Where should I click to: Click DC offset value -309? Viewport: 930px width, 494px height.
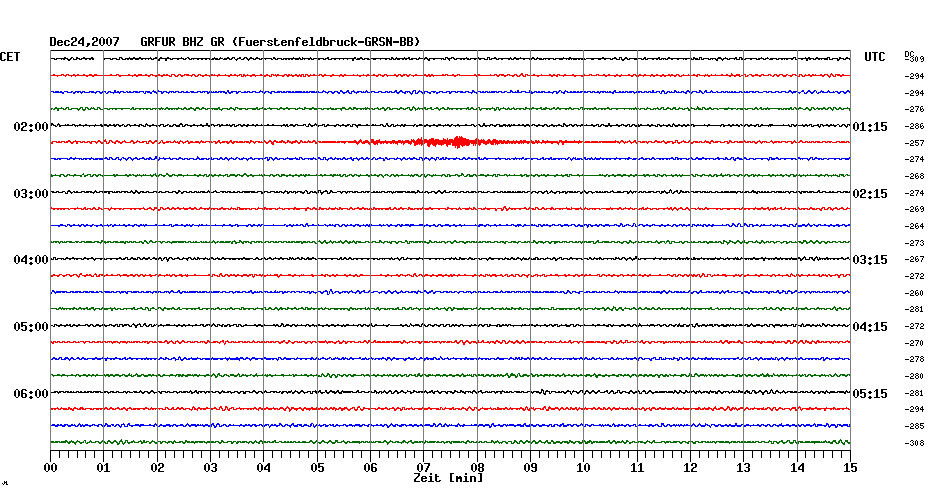[915, 59]
